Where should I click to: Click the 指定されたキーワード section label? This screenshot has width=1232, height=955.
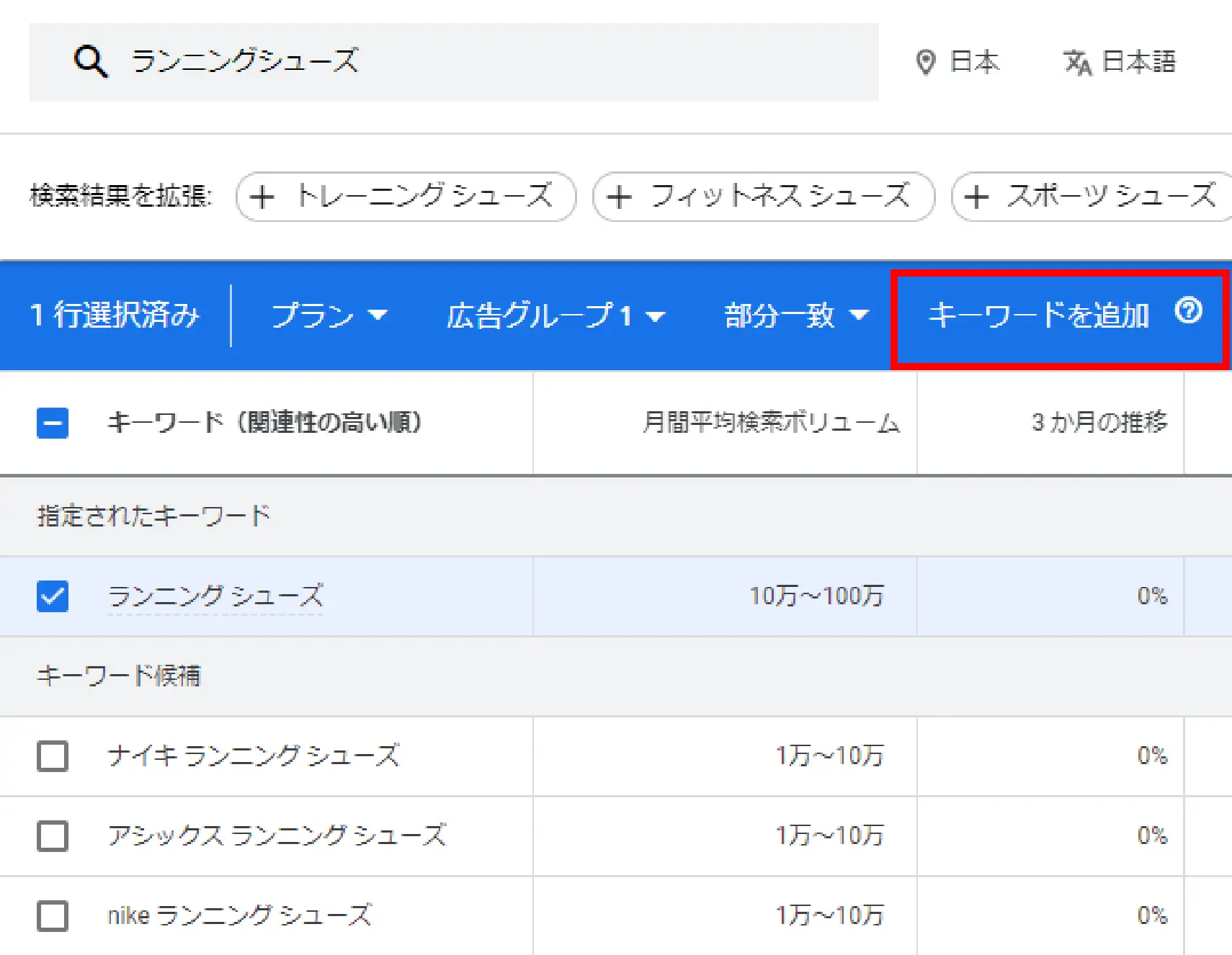pyautogui.click(x=153, y=516)
